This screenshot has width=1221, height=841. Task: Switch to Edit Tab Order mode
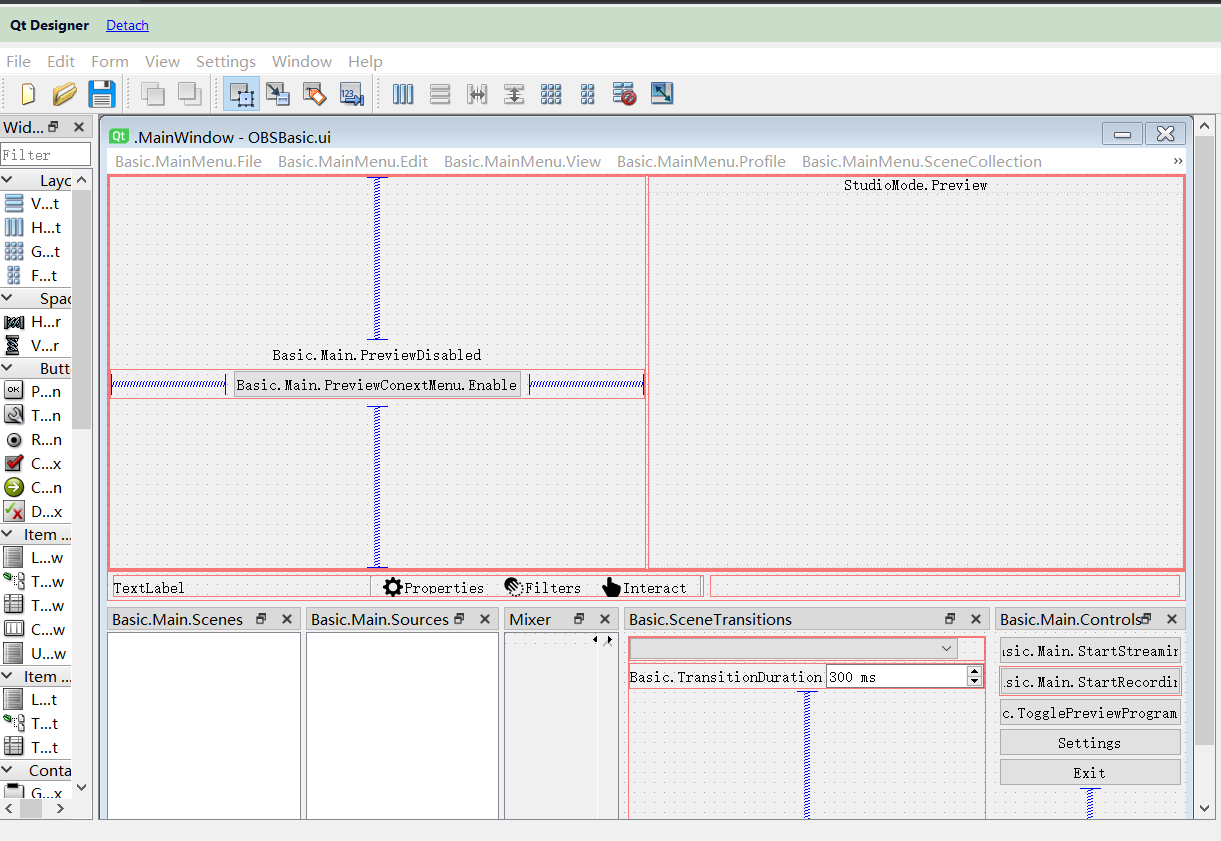[352, 94]
